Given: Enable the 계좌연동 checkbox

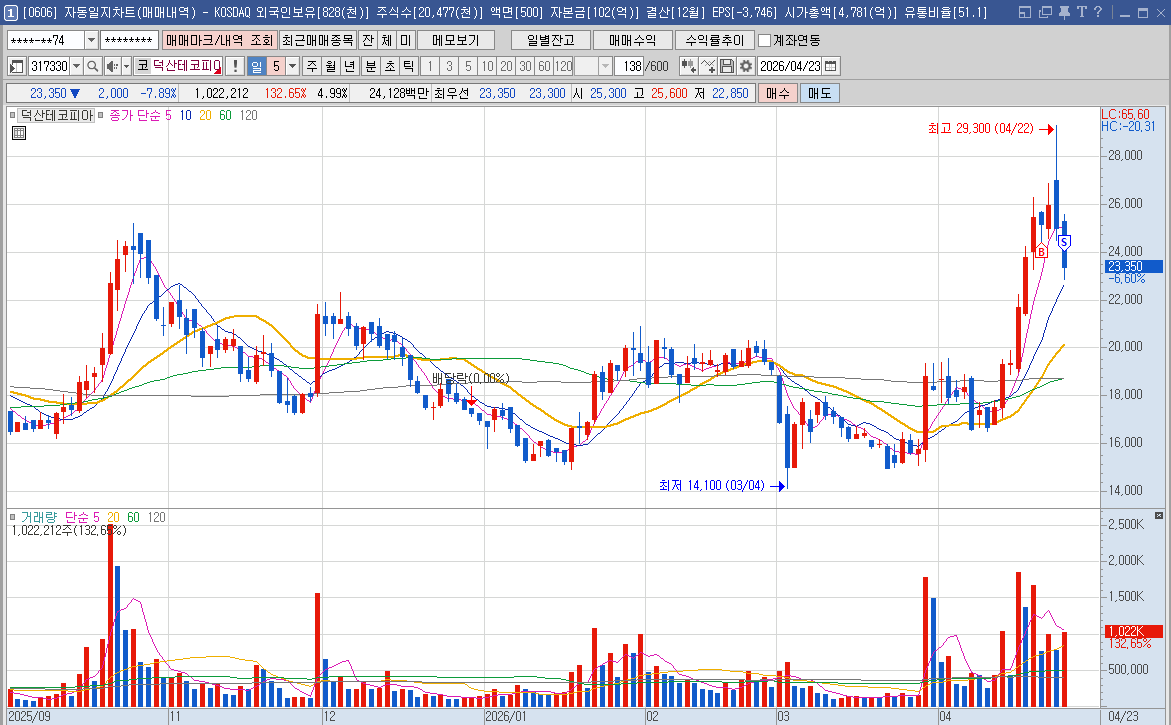Looking at the screenshot, I should point(765,40).
